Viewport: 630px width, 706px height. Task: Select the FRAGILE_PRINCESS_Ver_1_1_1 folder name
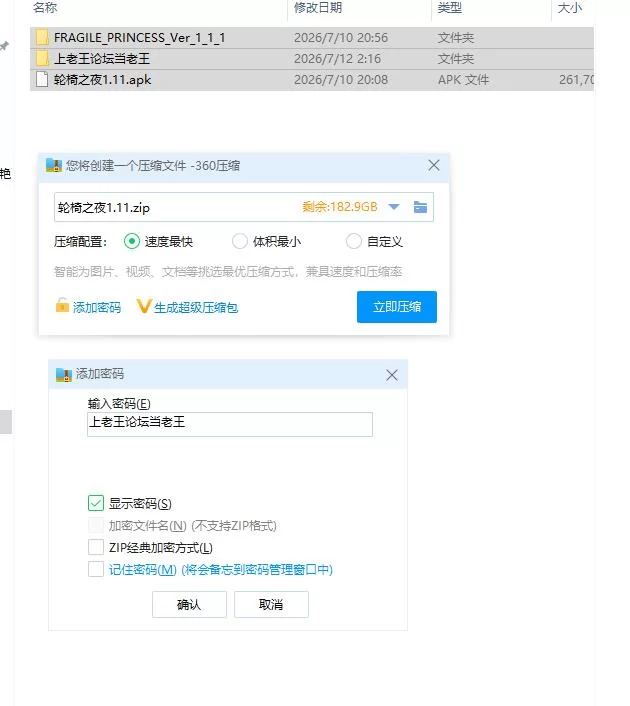(x=139, y=38)
